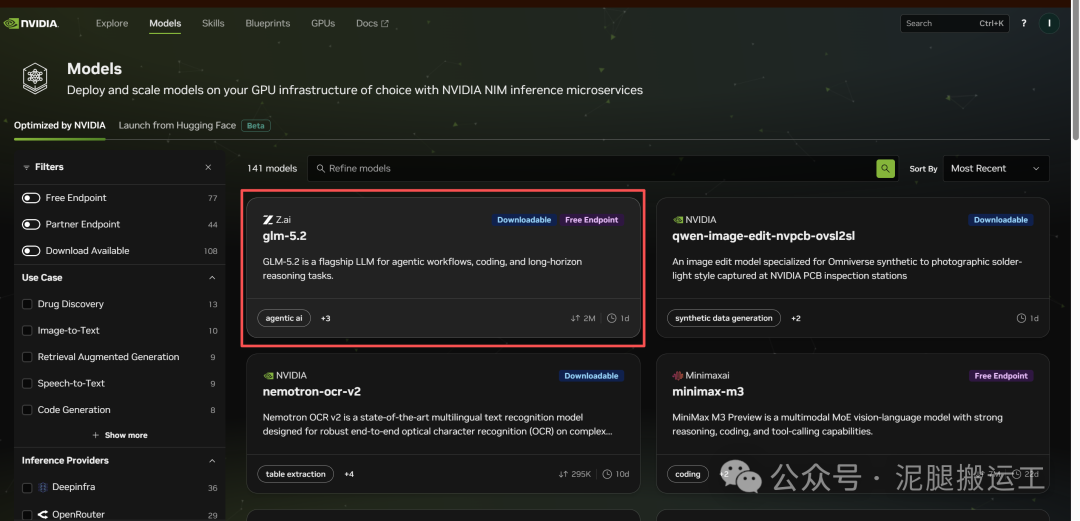Expand +2 tags on qwen-image-edit card
Viewport: 1080px width, 521px height.
click(796, 318)
